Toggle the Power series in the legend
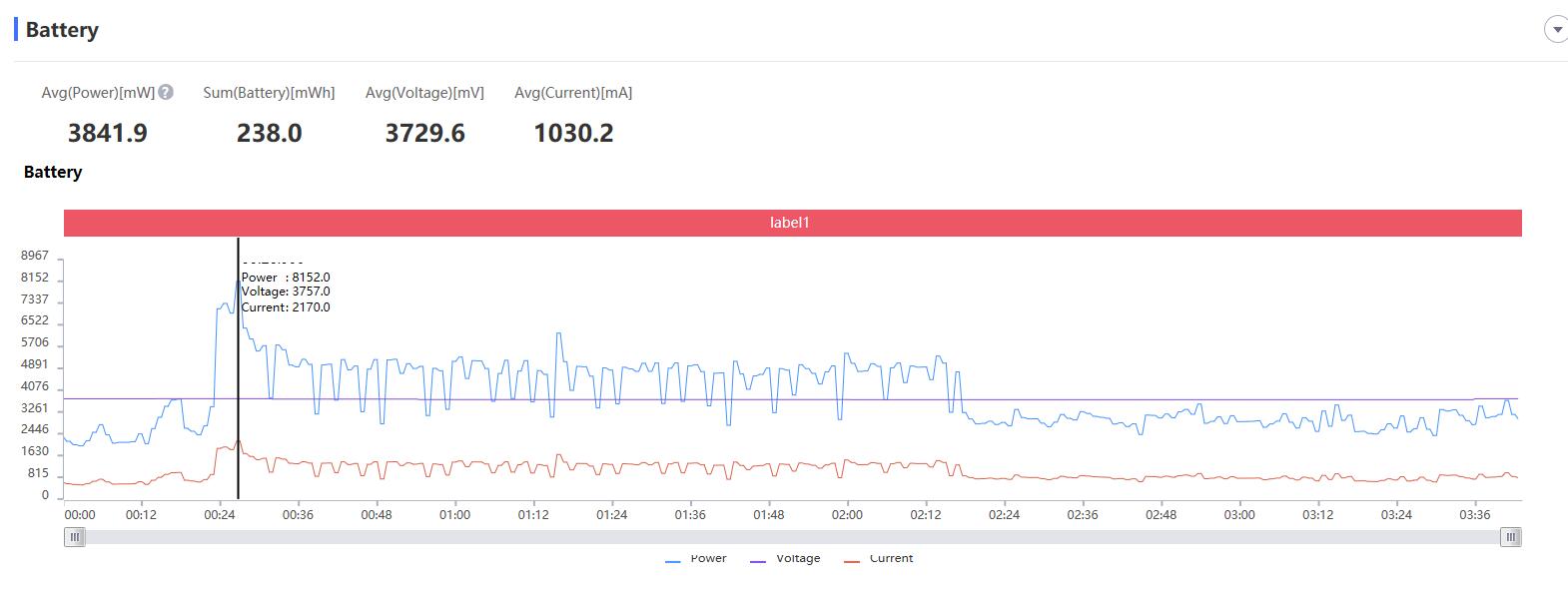 click(x=696, y=559)
